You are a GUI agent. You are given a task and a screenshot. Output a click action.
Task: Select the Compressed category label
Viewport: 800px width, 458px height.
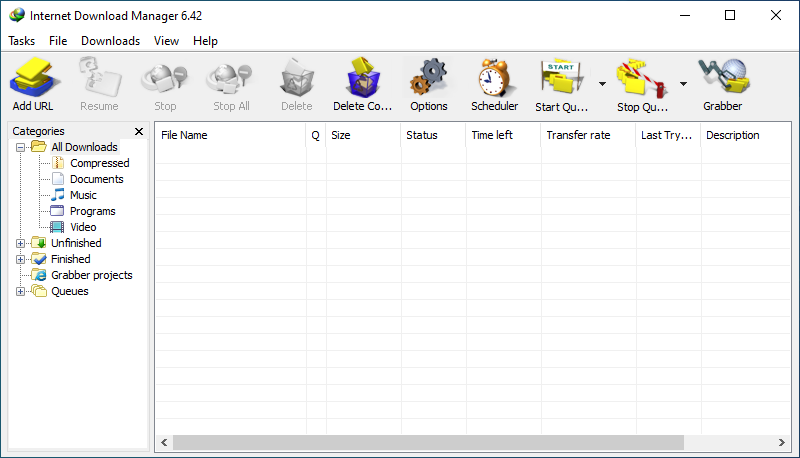click(x=100, y=163)
